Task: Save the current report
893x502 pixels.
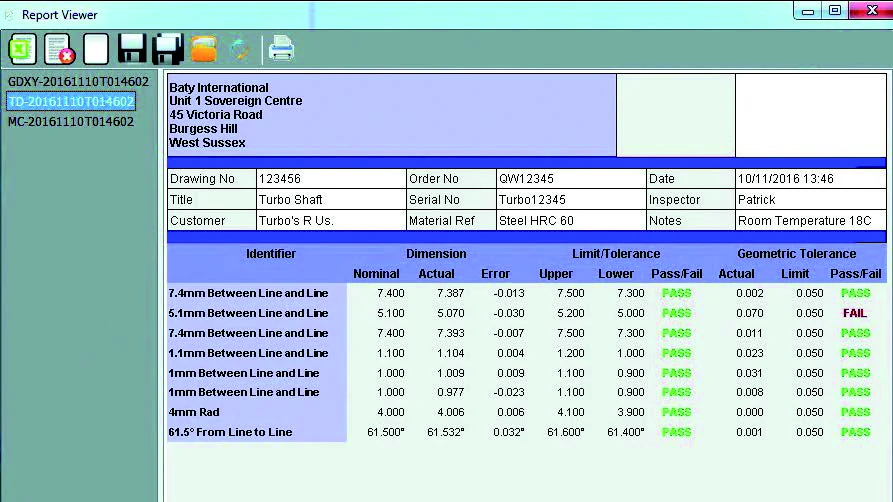Action: (132, 49)
